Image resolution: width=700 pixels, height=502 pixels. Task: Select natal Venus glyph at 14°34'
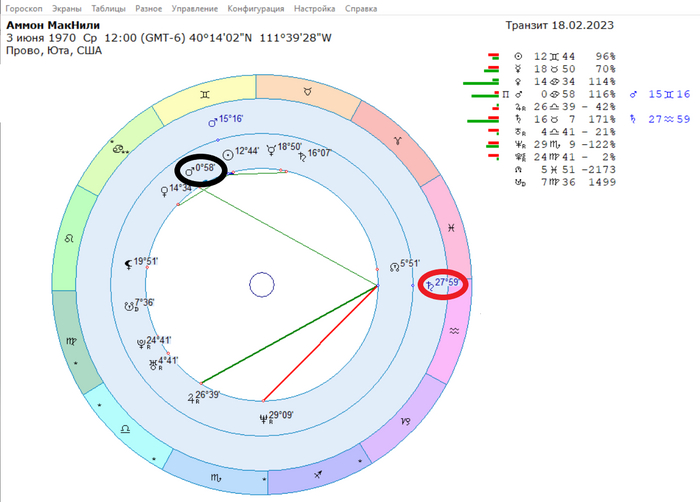(x=164, y=191)
